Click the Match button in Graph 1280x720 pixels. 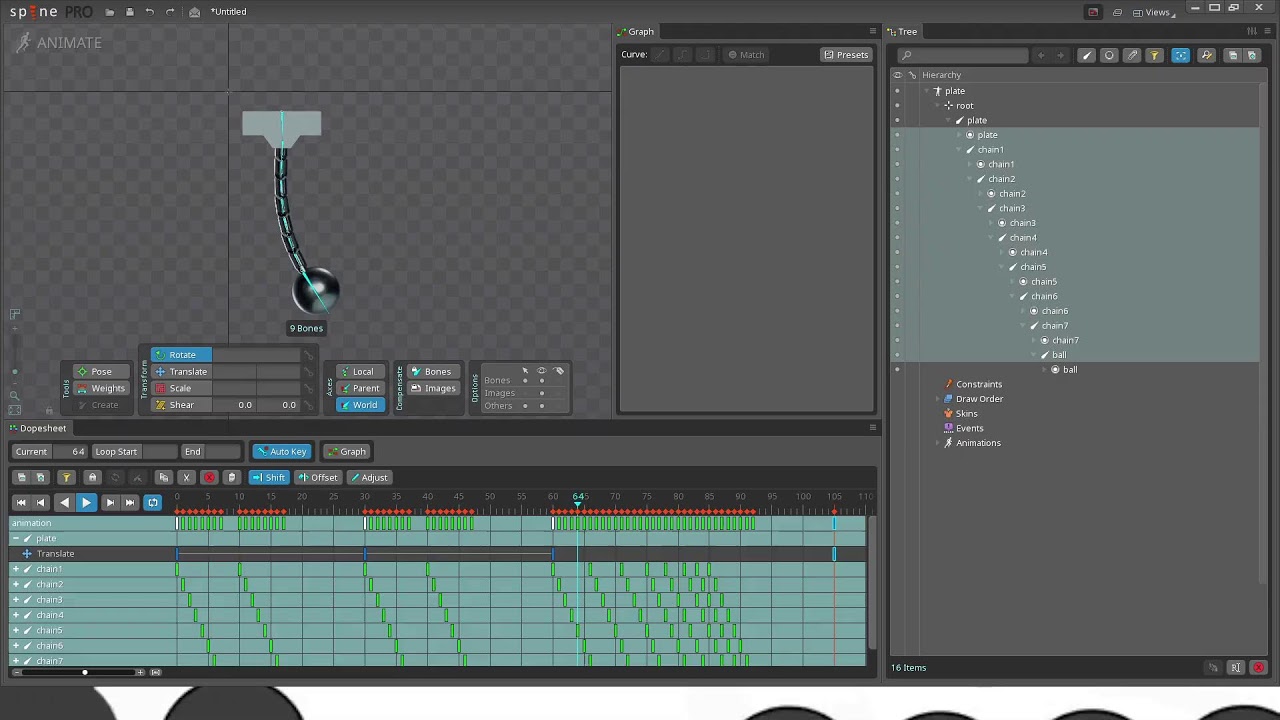click(746, 55)
